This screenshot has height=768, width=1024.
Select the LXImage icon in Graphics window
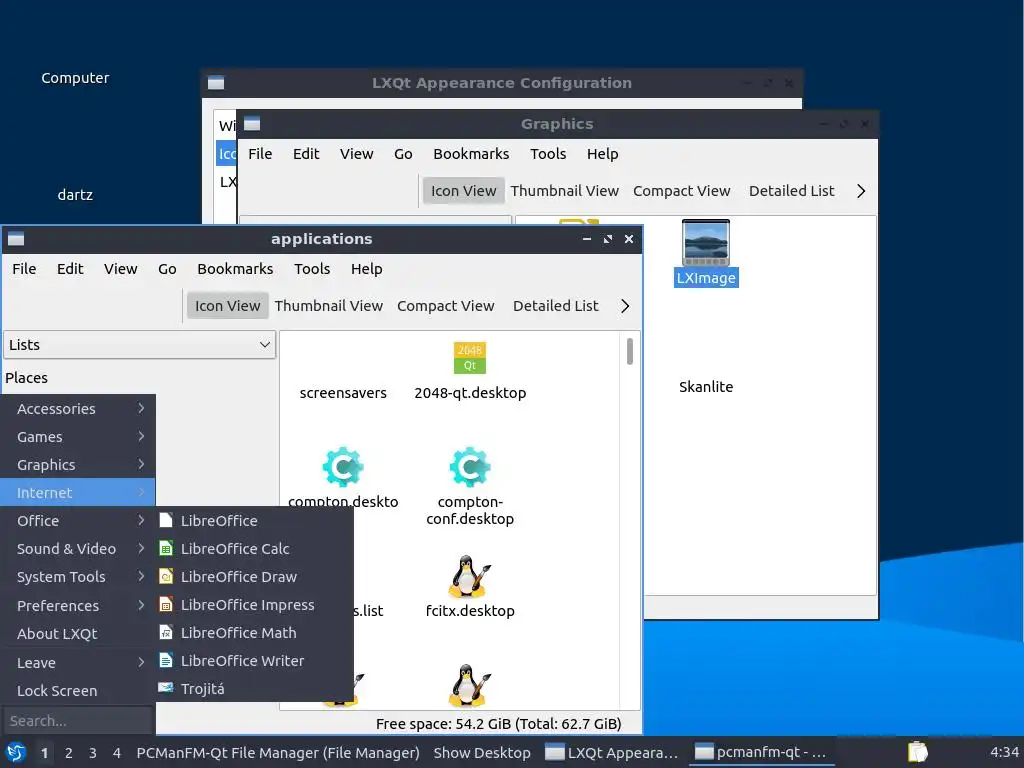[x=706, y=242]
